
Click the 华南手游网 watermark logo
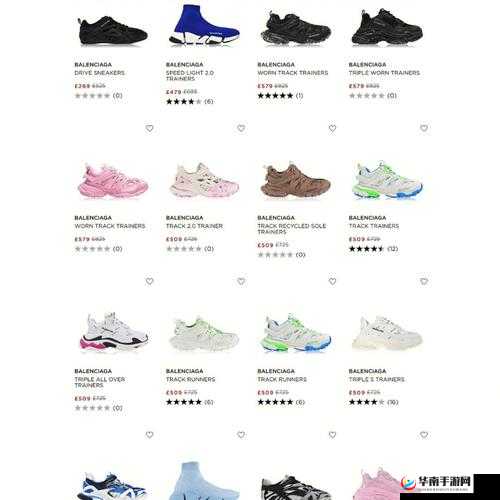coord(437,483)
